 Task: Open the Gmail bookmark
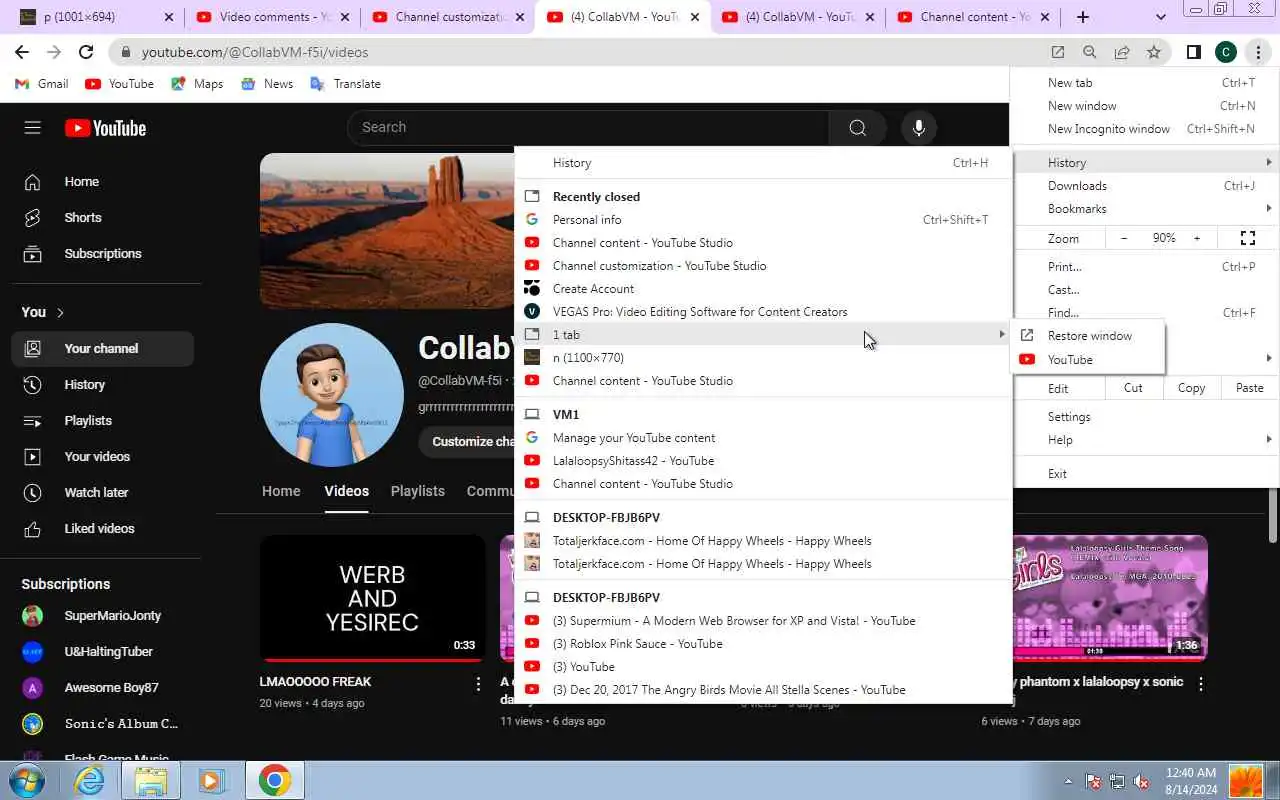[x=42, y=84]
